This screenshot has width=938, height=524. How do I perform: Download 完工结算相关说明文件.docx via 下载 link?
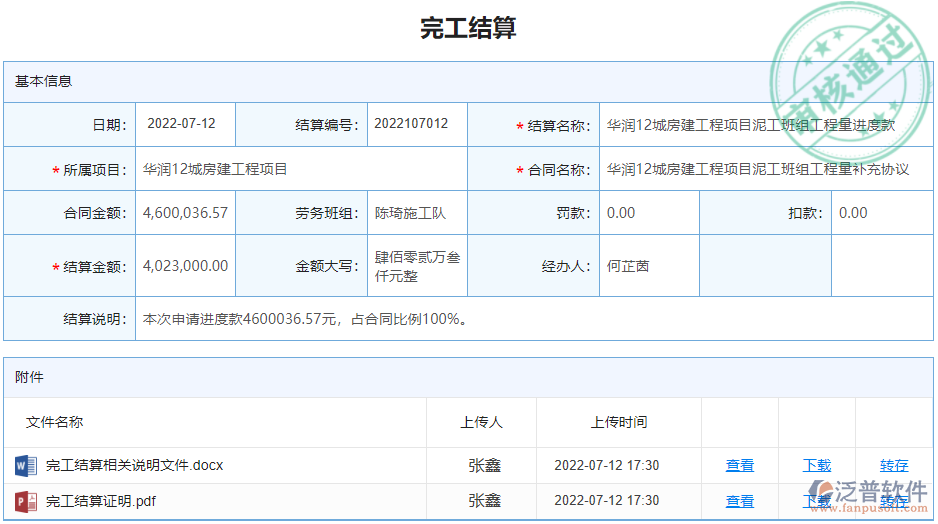tap(817, 465)
